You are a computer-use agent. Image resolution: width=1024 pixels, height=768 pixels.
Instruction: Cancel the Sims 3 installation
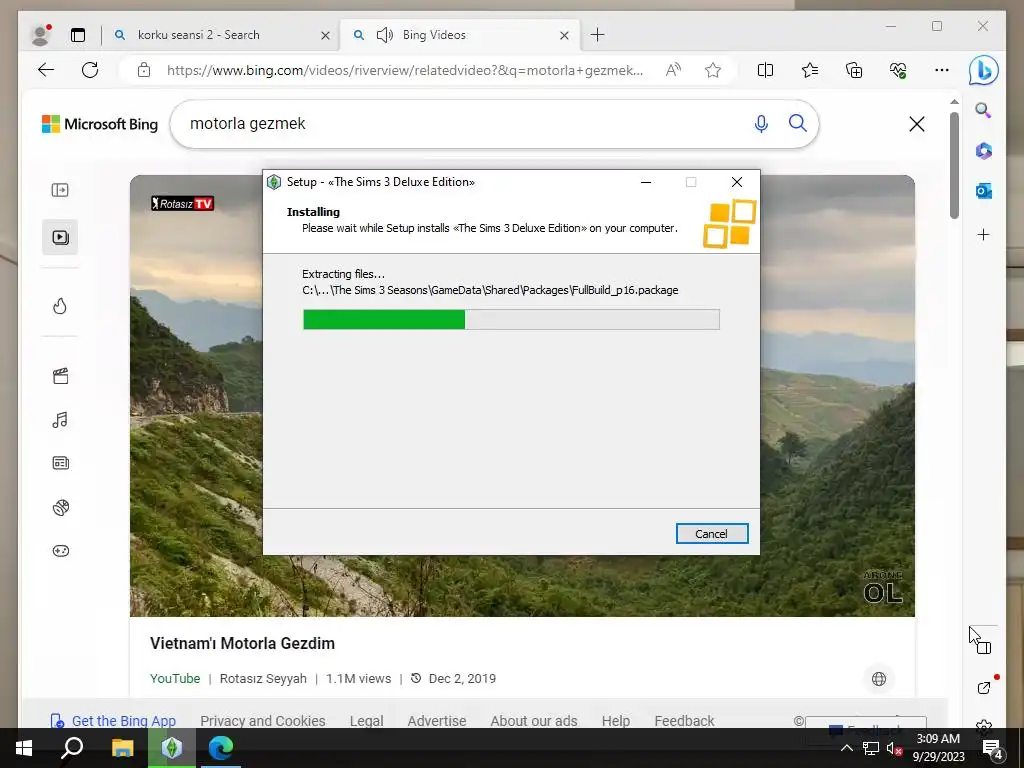point(712,534)
